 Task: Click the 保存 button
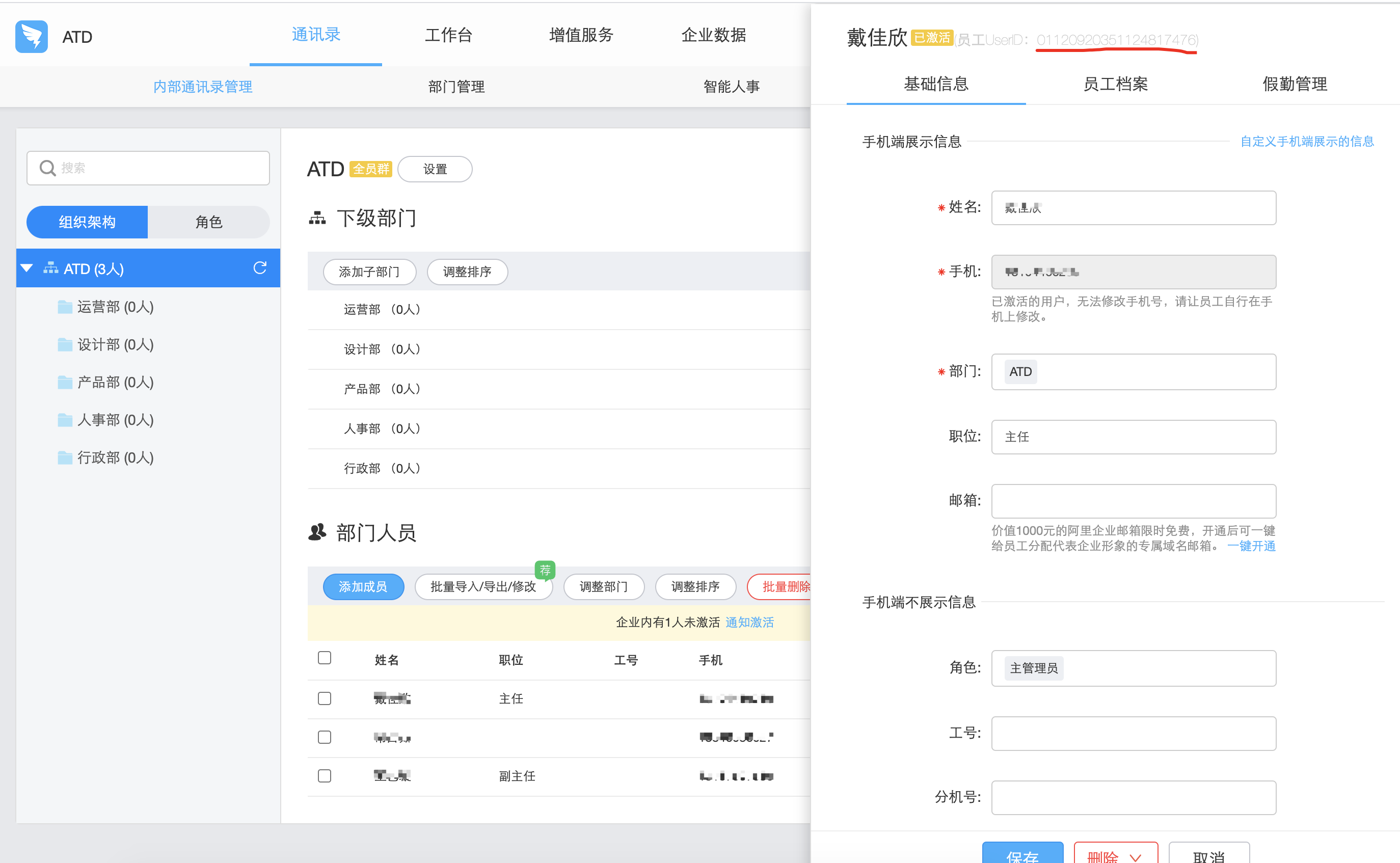[1022, 853]
